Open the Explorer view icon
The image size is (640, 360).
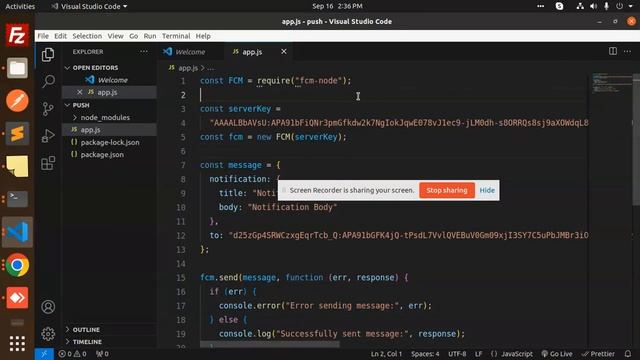(48, 55)
